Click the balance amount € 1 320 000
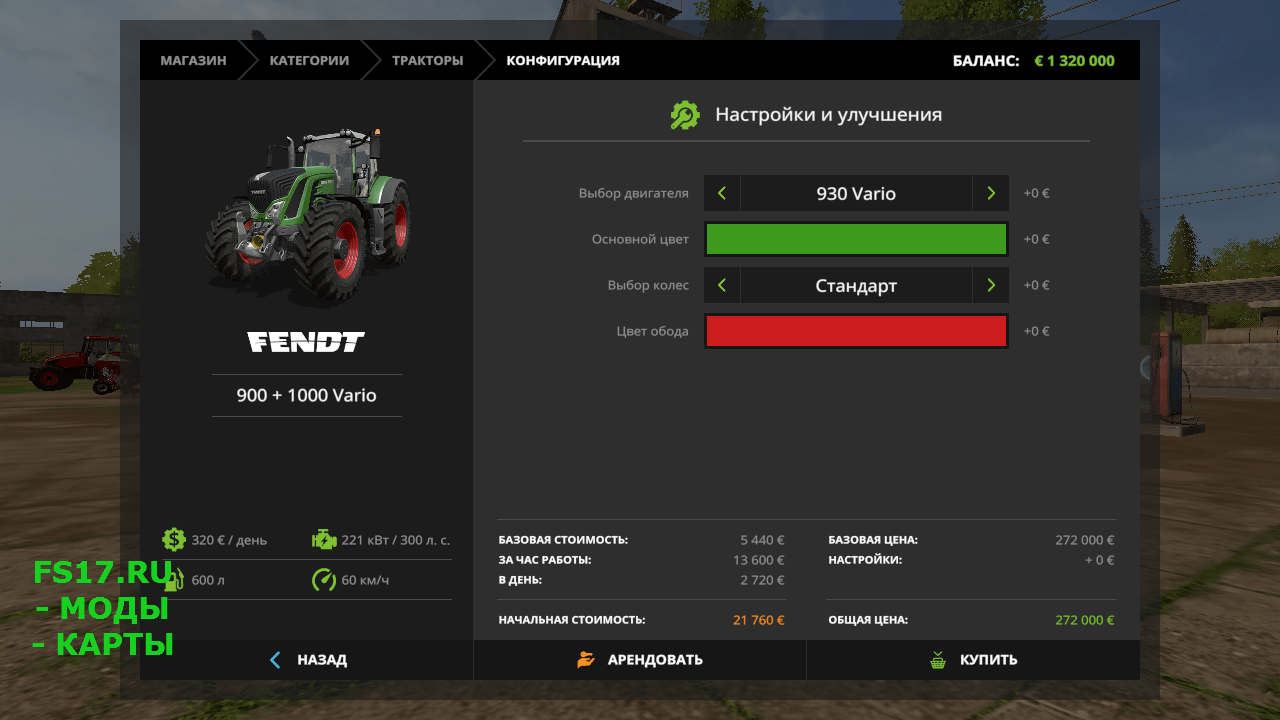Screen dimensions: 1280x720 pyautogui.click(x=1074, y=60)
